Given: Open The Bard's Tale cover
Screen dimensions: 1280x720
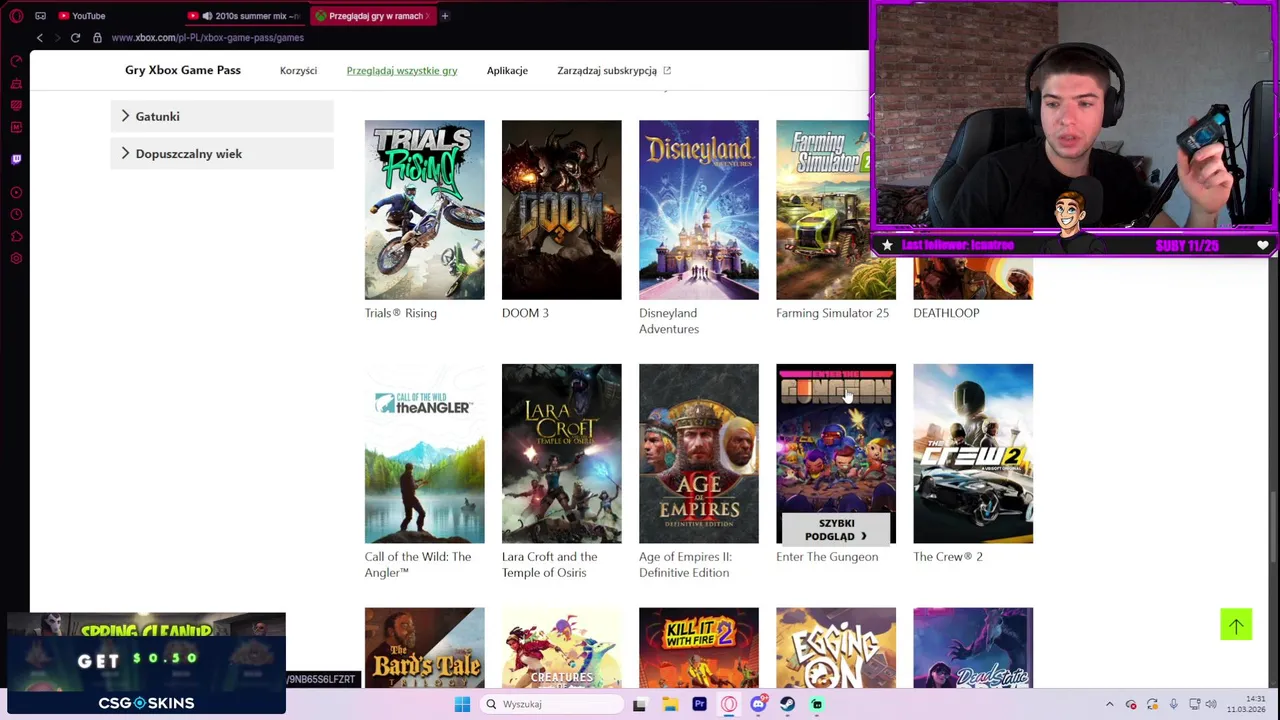Looking at the screenshot, I should coord(424,648).
